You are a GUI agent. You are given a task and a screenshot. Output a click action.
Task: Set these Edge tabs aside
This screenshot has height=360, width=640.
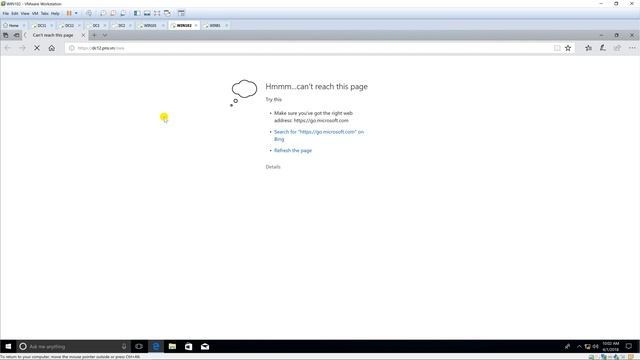(x=16, y=36)
